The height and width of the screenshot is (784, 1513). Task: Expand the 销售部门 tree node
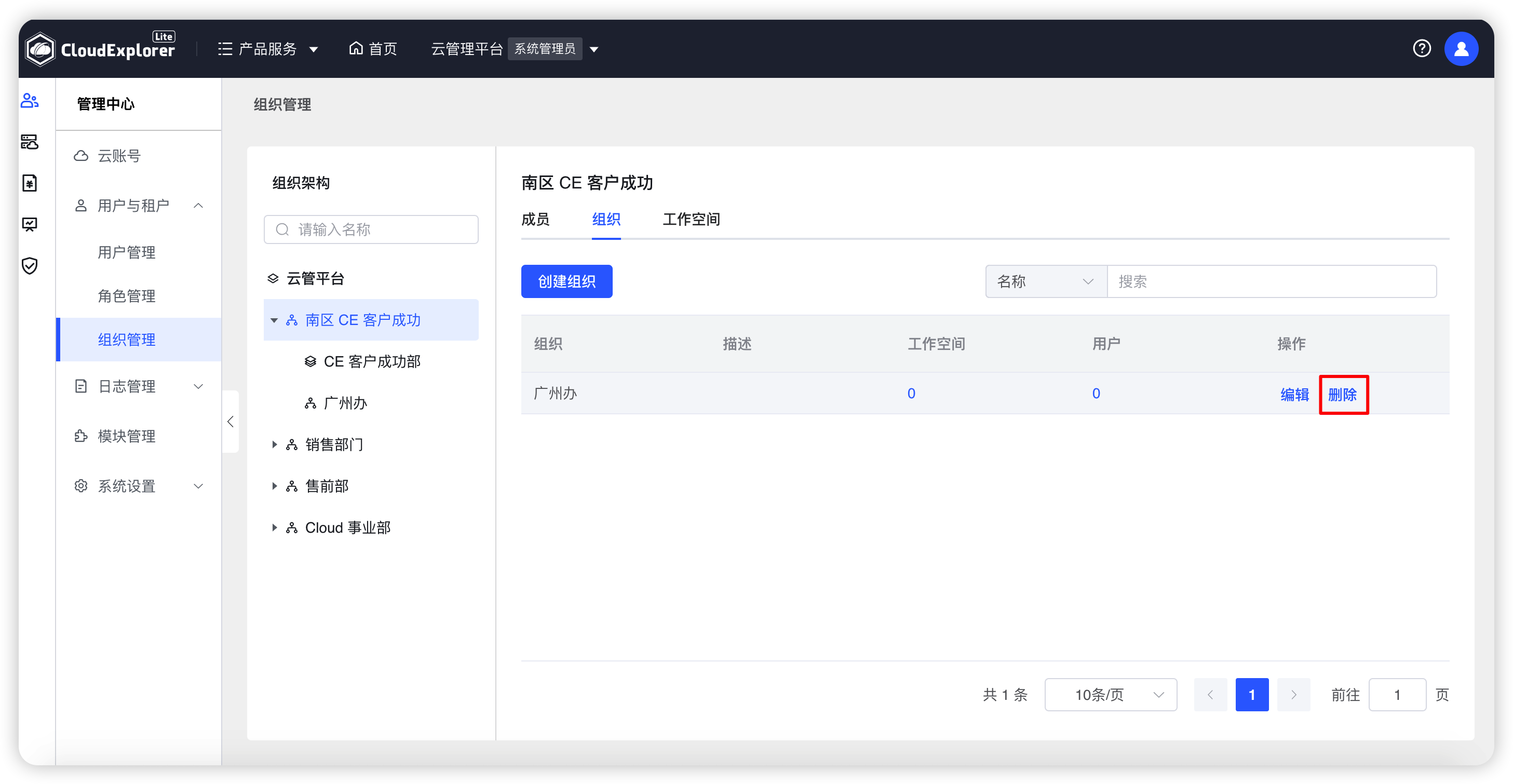(x=274, y=445)
